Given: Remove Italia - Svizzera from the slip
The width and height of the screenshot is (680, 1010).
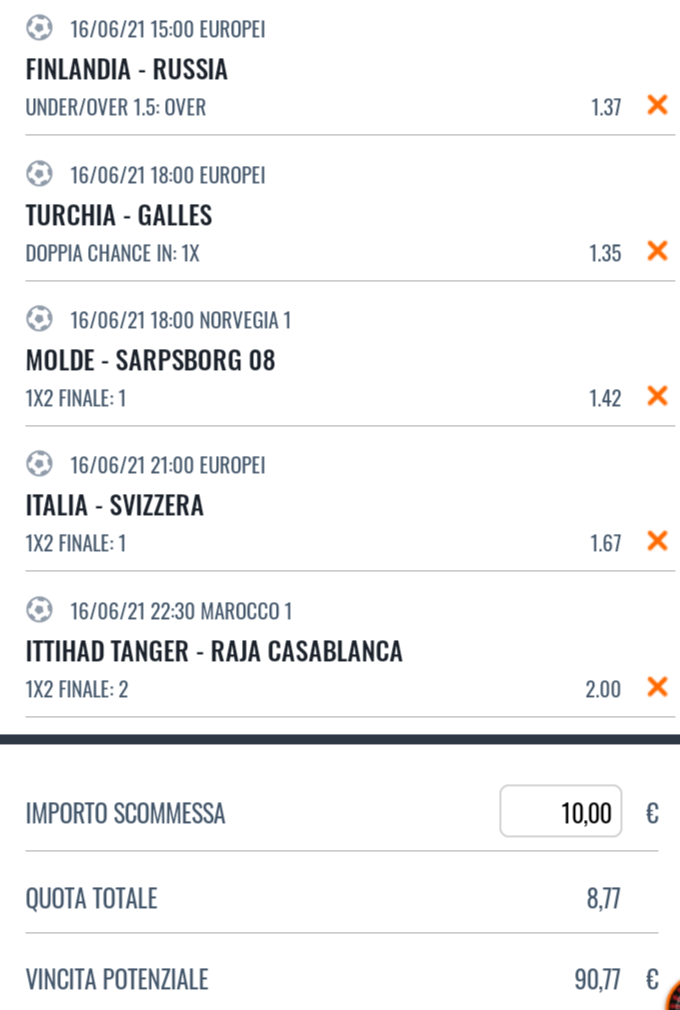Looking at the screenshot, I should (657, 541).
